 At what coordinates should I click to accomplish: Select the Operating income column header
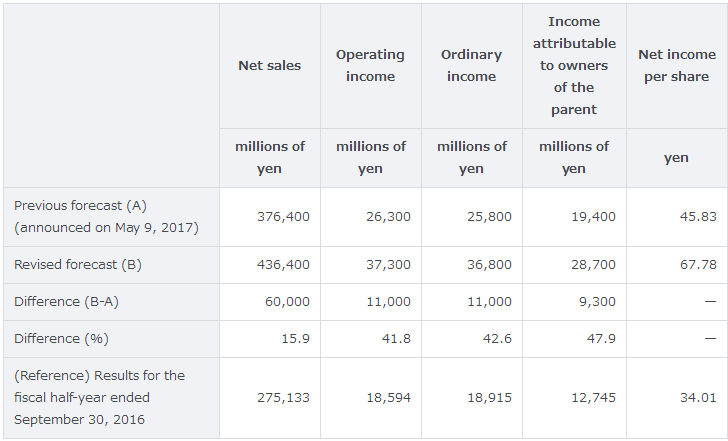[370, 65]
